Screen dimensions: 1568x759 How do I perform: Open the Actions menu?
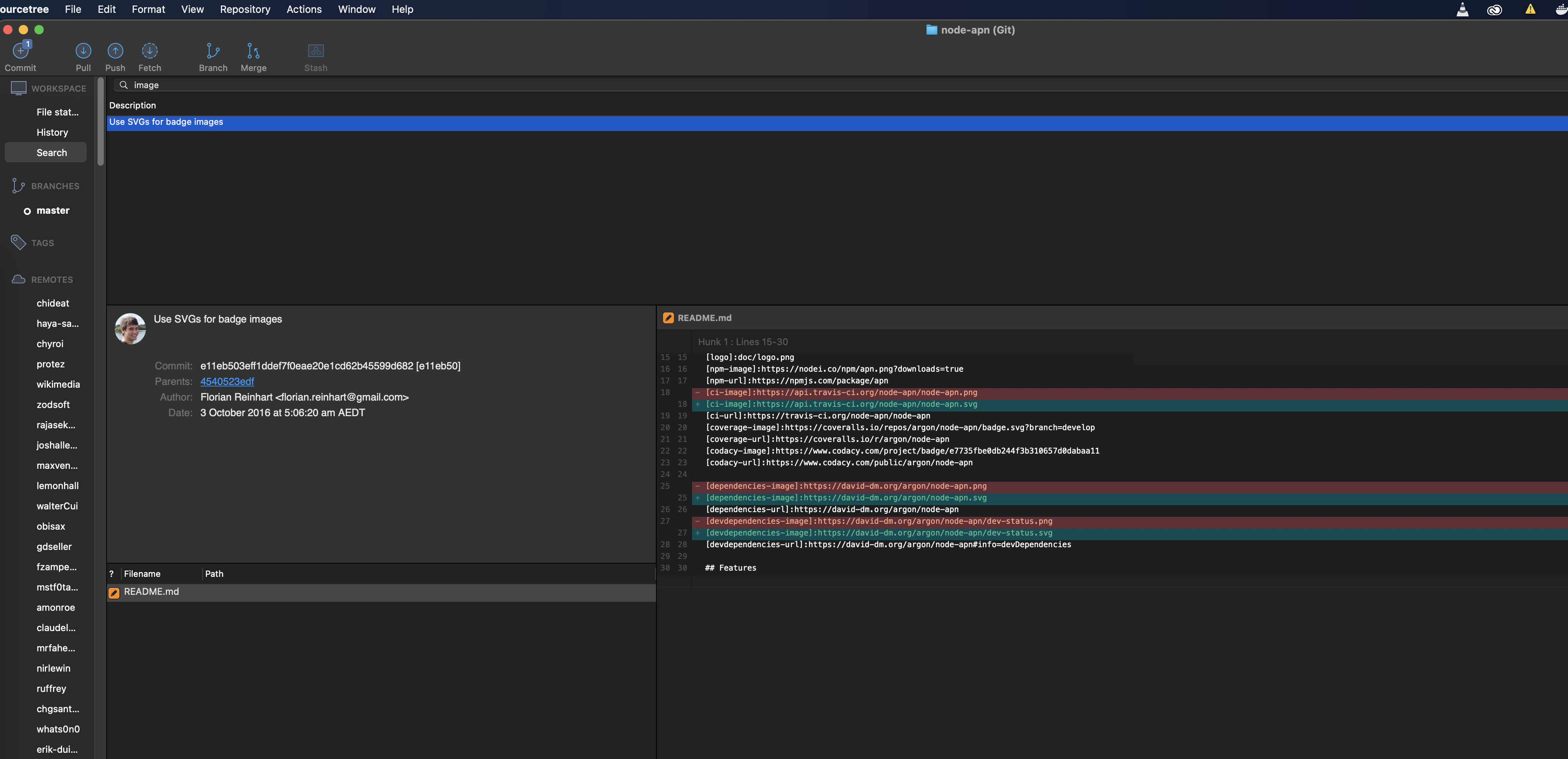(304, 9)
